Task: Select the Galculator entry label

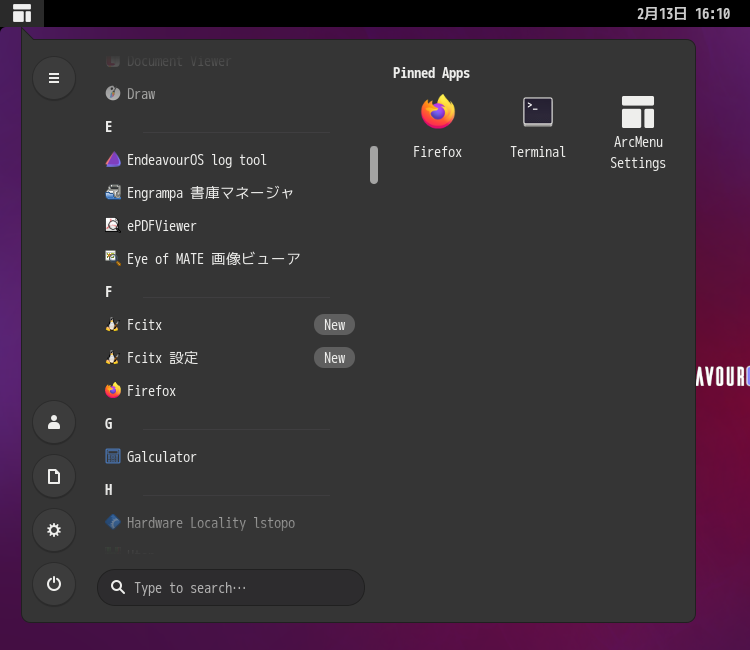Action: point(162,457)
